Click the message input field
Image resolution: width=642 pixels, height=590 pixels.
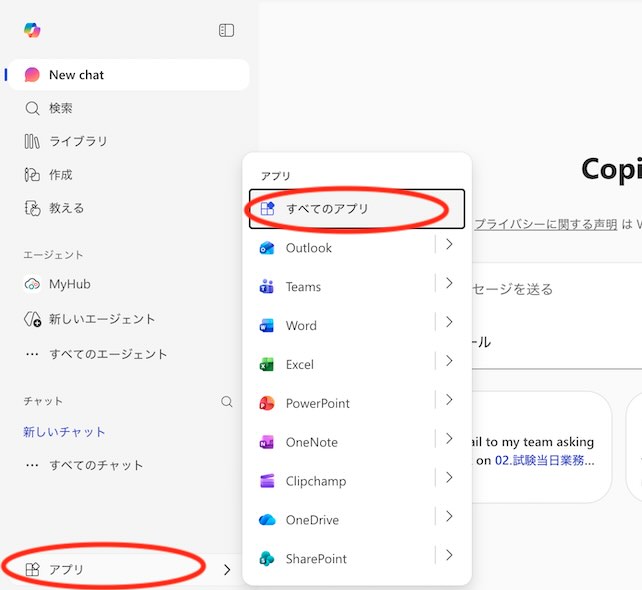click(x=557, y=289)
